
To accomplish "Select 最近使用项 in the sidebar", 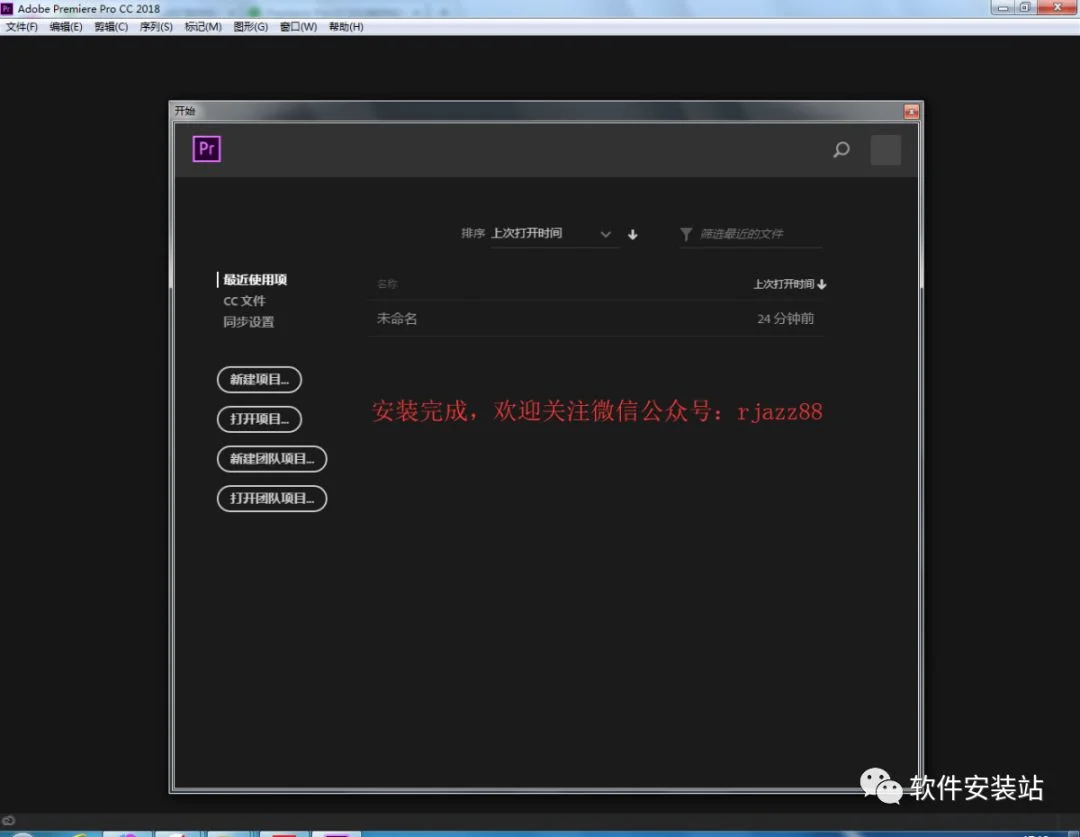I will pyautogui.click(x=255, y=280).
